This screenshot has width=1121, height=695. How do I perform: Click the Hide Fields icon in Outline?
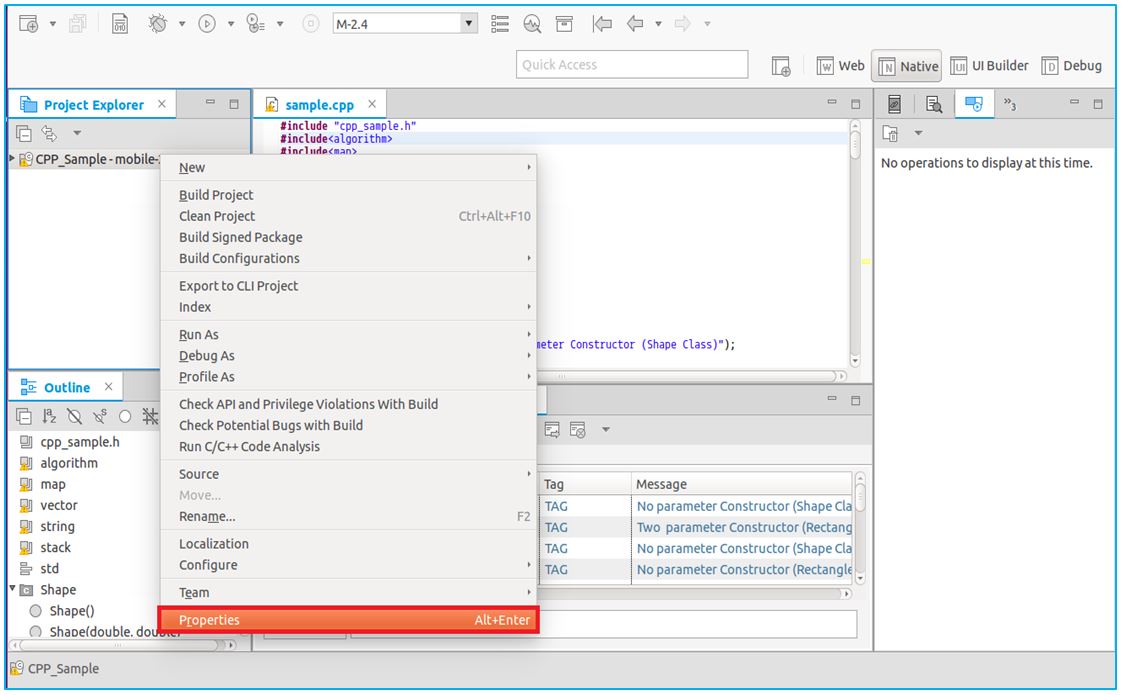tap(75, 416)
